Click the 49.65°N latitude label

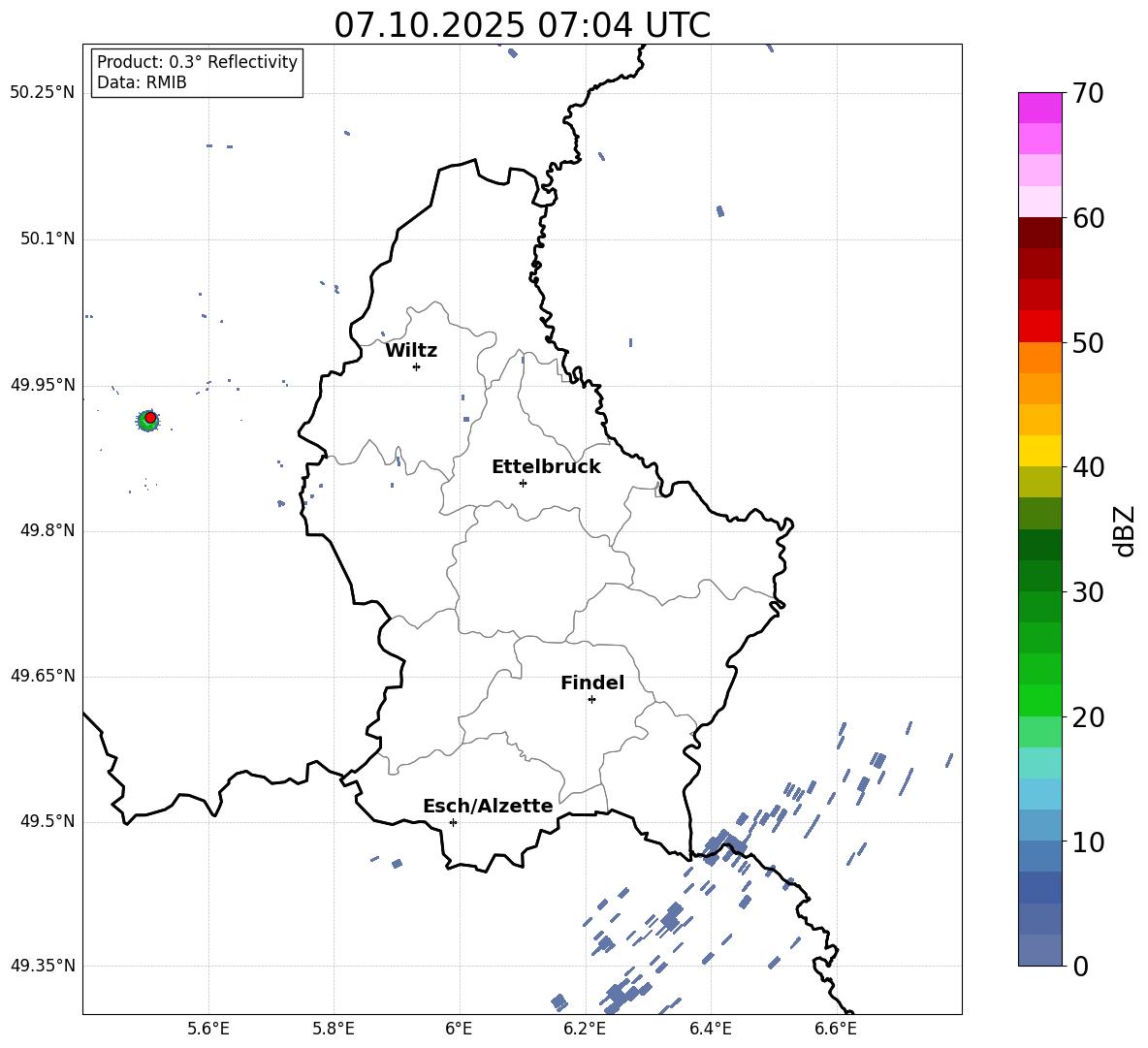click(43, 676)
